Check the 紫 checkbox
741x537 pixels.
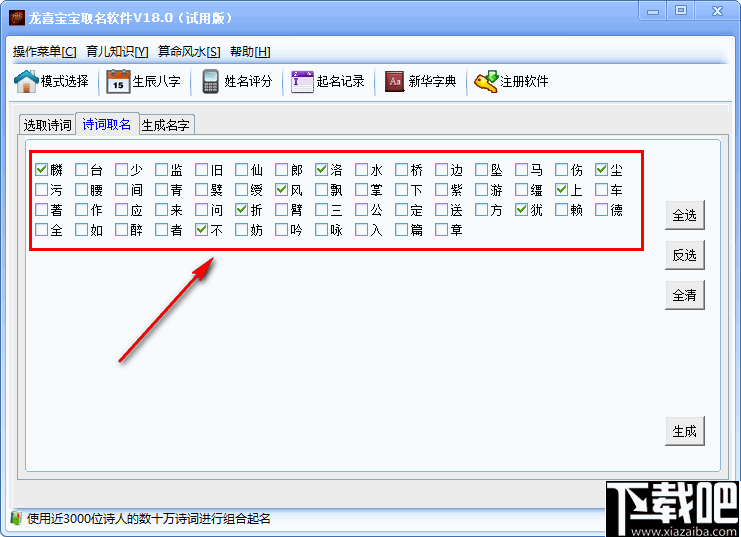(442, 190)
